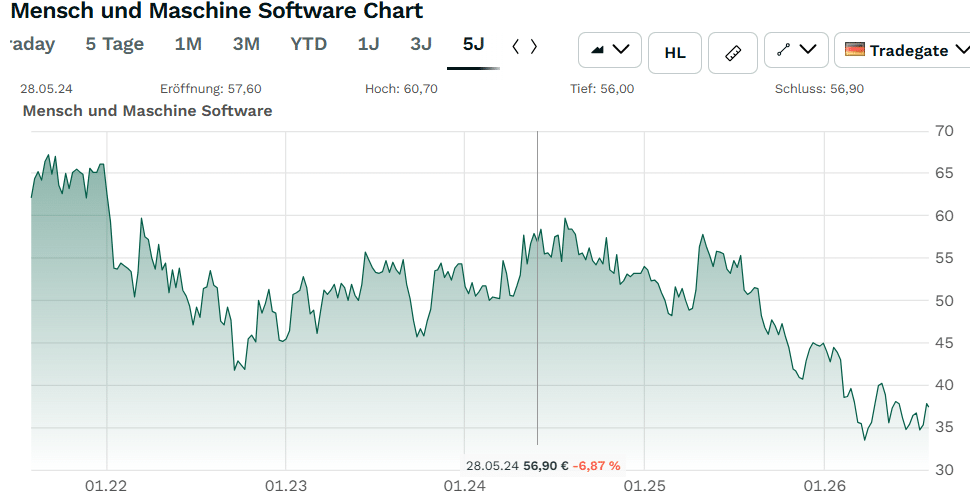The width and height of the screenshot is (970, 496).
Task: Select the 1J time range
Action: 368,45
